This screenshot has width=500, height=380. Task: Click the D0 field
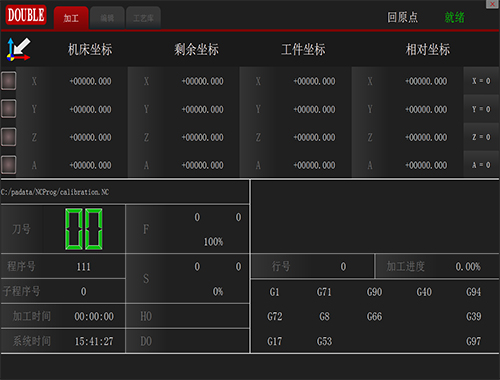coord(187,341)
